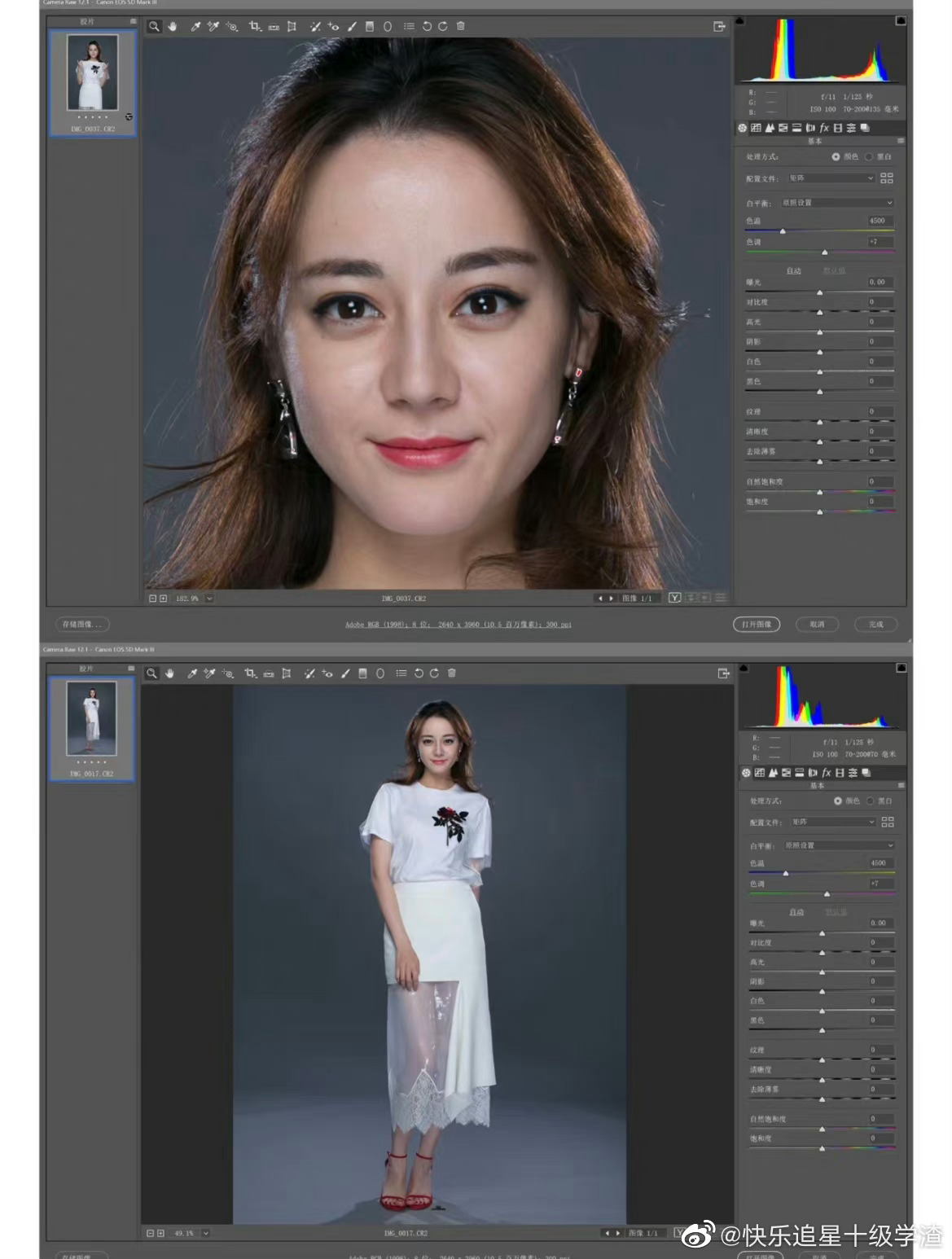Screen dimensions: 952x1259
Task: Toggle highlight clipping warning on lower histogram
Action: [902, 668]
